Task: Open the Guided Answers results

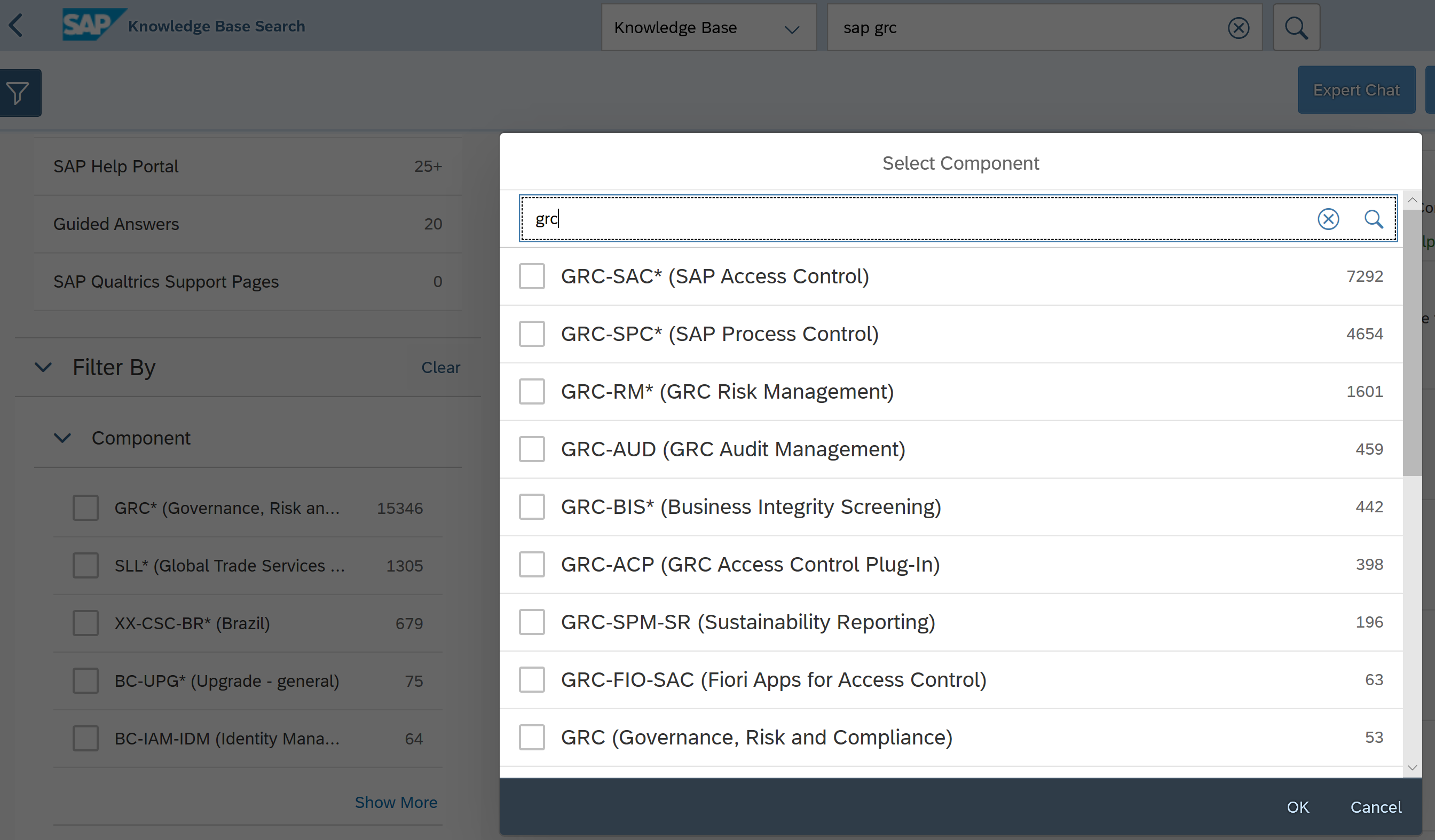Action: coord(116,224)
